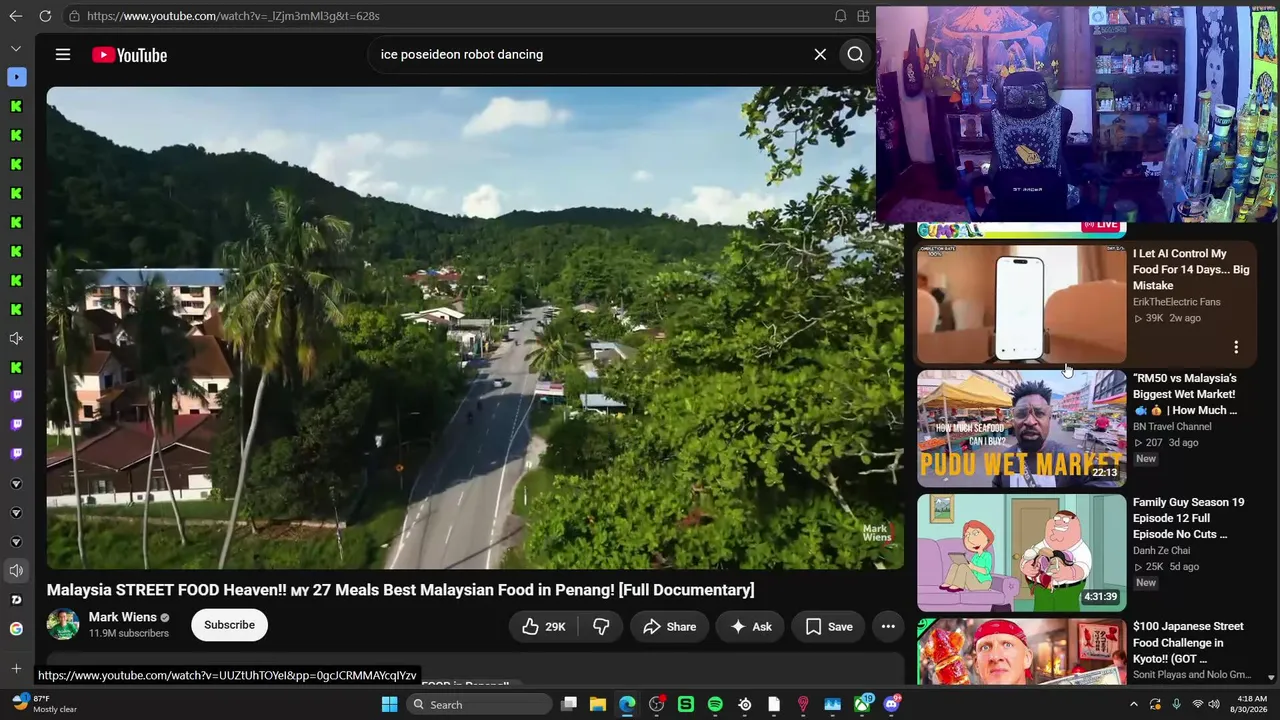1280x720 pixels.
Task: Open 'I Let AI Control My Food' title
Action: tap(1191, 270)
